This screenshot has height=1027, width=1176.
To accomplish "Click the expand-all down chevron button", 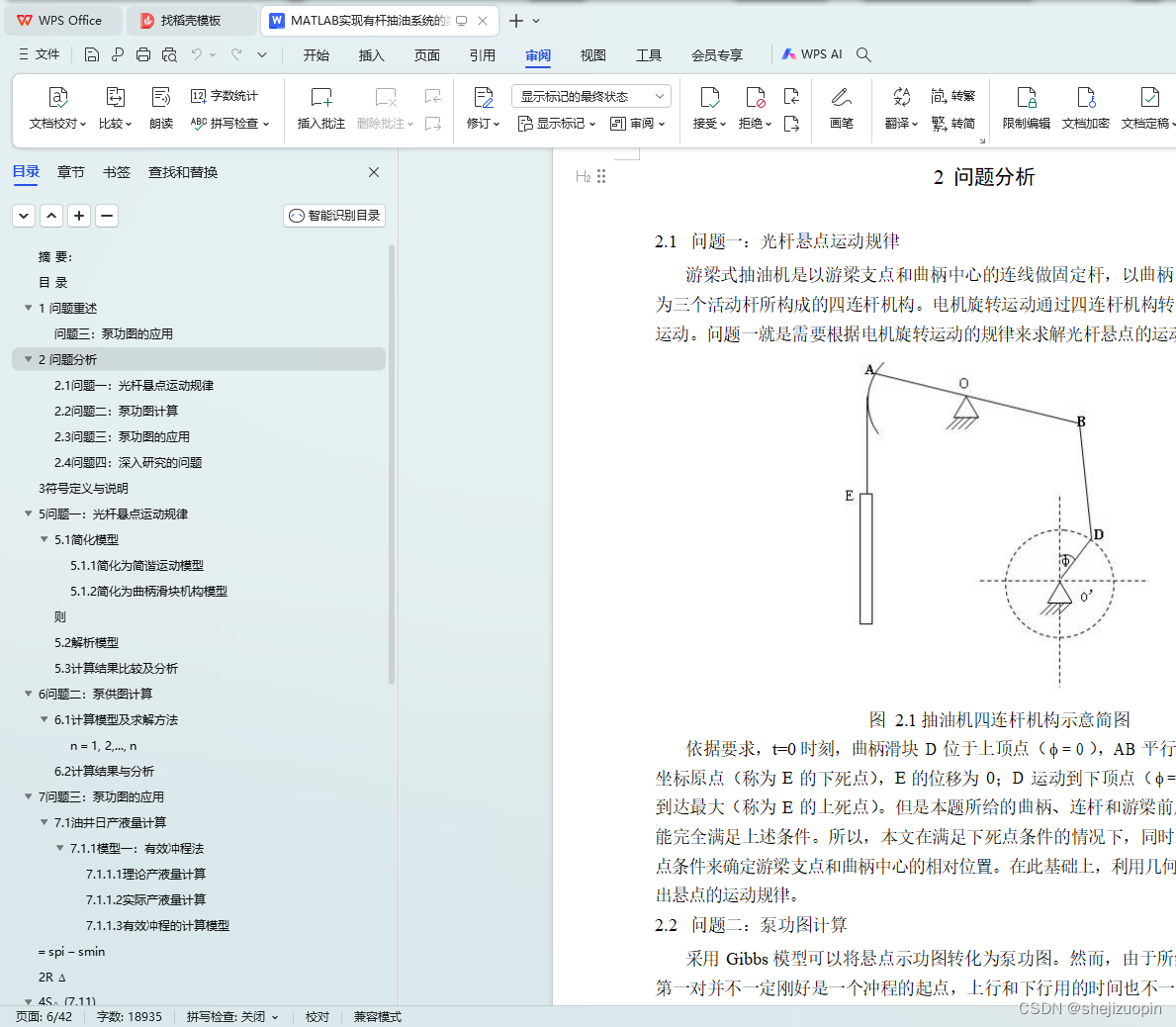I will pyautogui.click(x=24, y=216).
